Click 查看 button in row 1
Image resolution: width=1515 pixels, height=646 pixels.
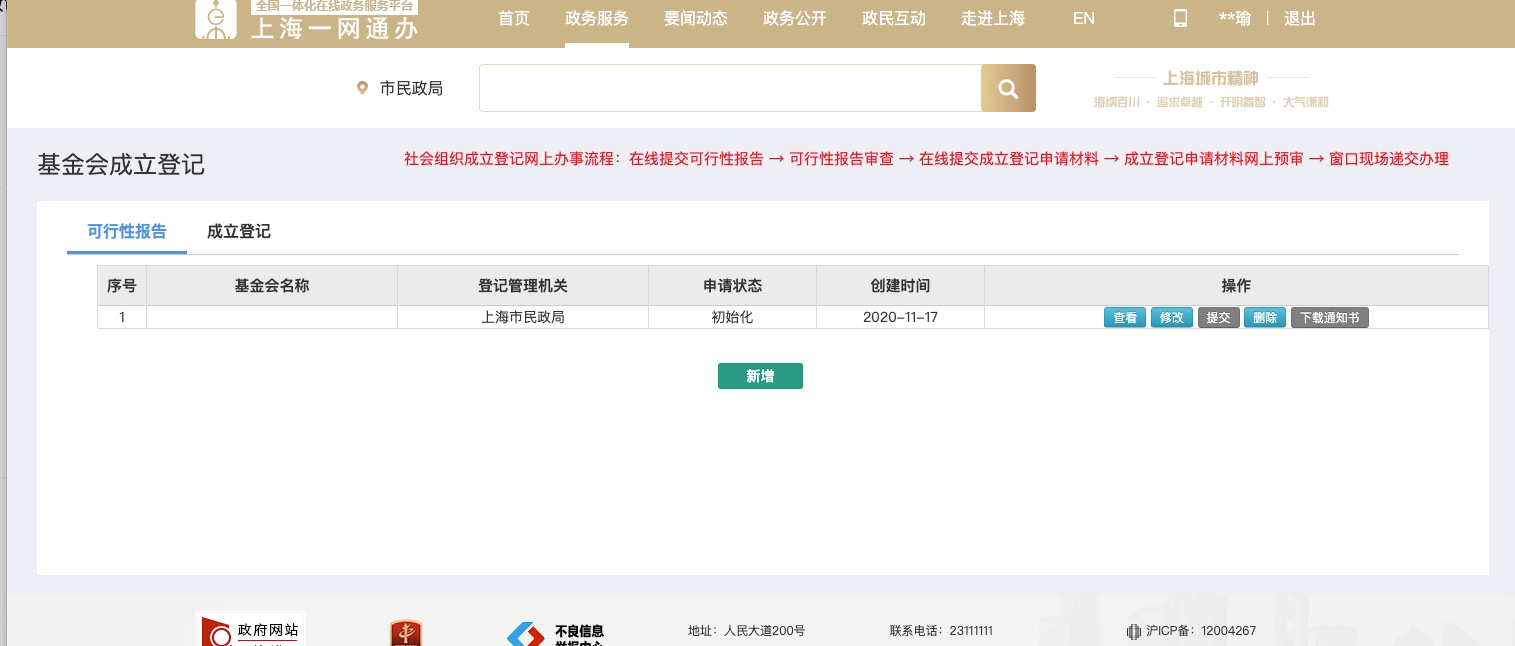click(x=1125, y=317)
